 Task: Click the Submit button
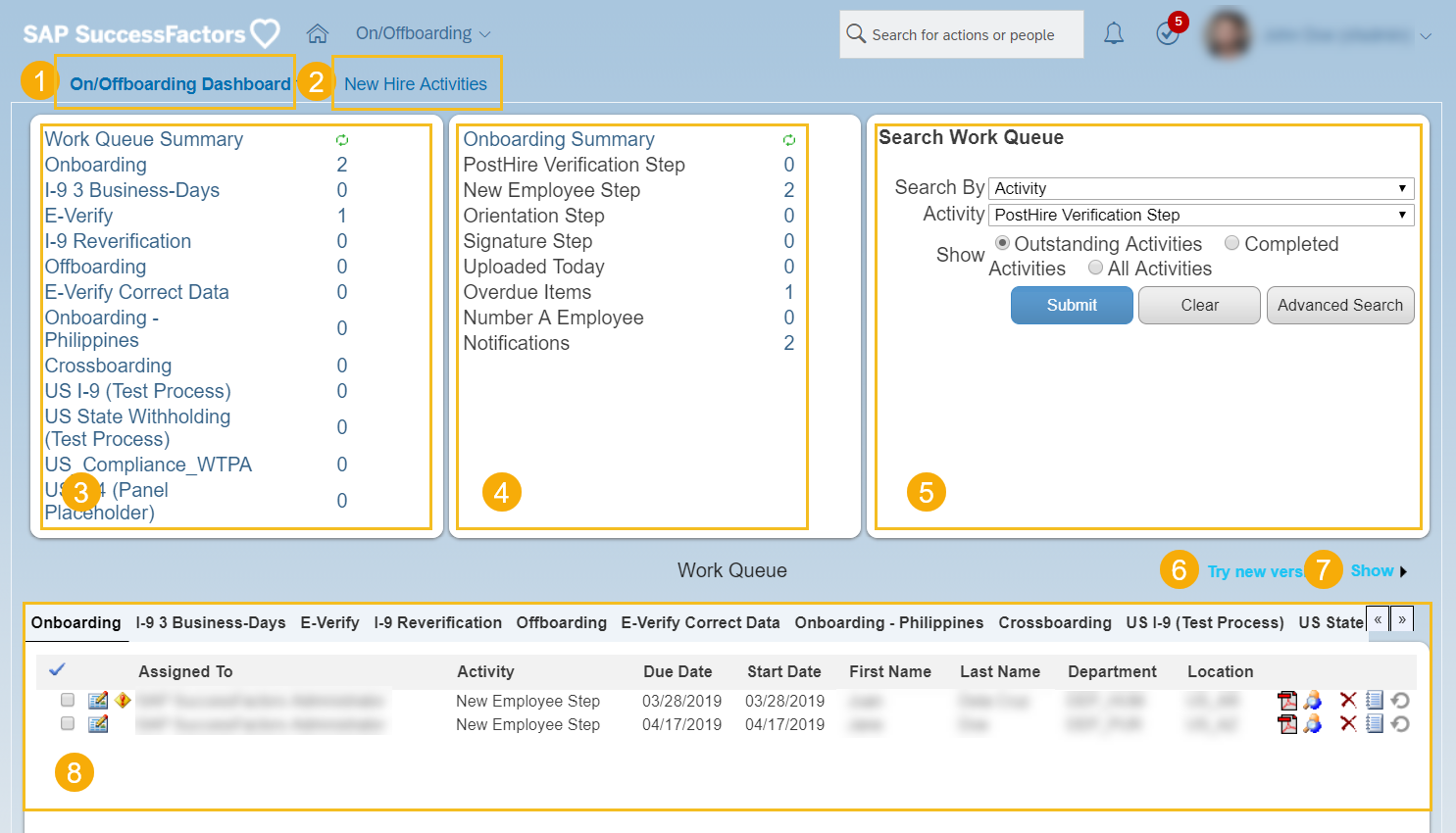[x=1072, y=305]
